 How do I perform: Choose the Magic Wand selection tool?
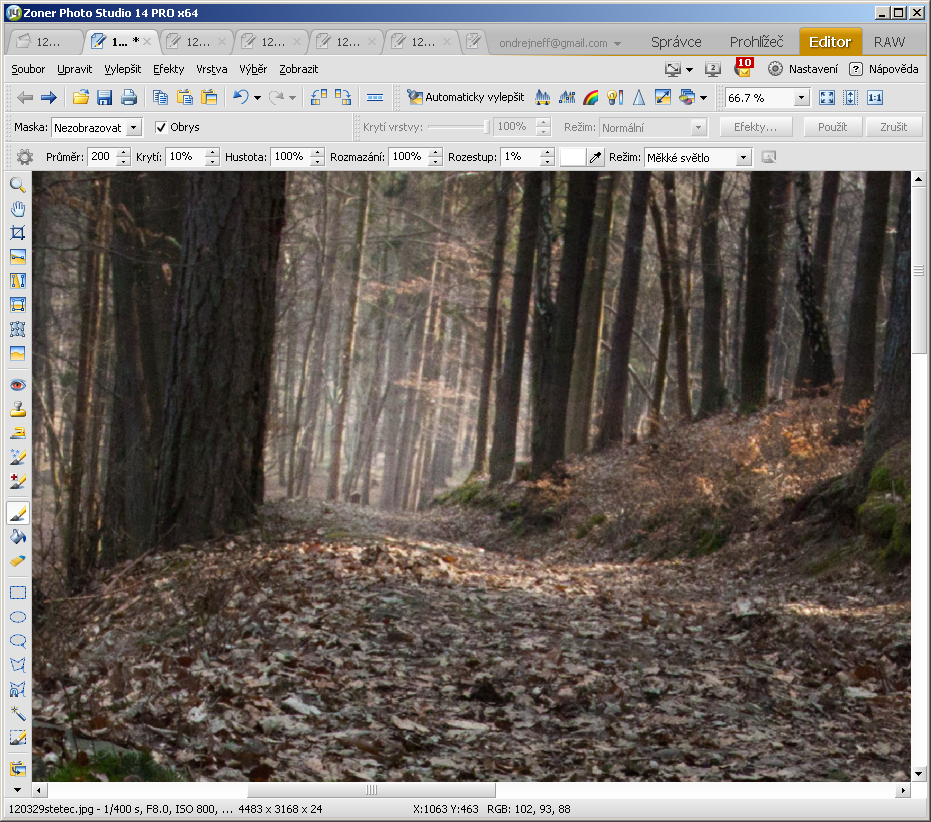[17, 713]
